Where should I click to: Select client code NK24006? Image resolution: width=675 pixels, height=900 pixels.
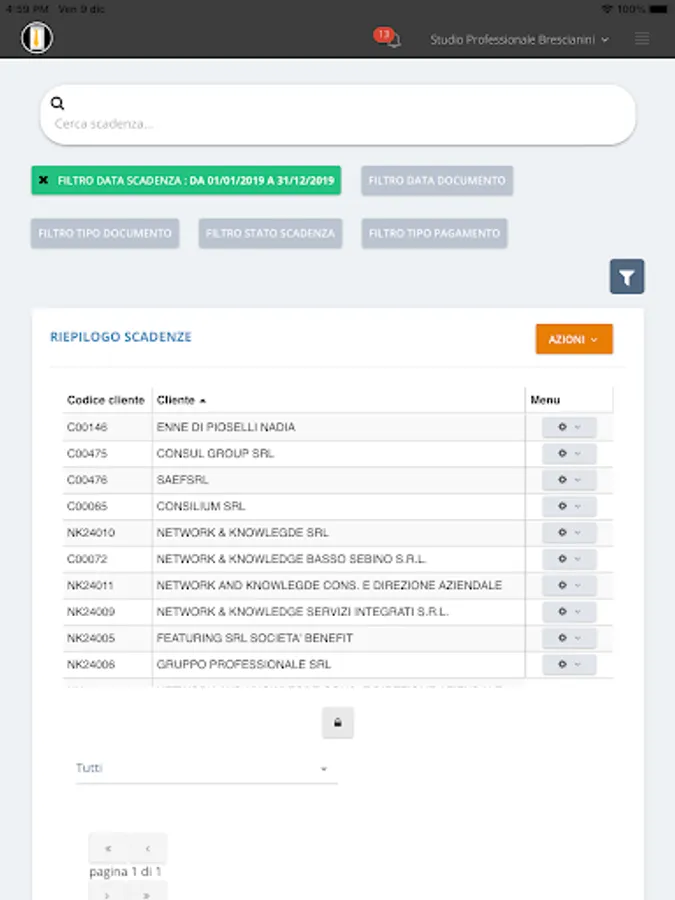pyautogui.click(x=91, y=665)
